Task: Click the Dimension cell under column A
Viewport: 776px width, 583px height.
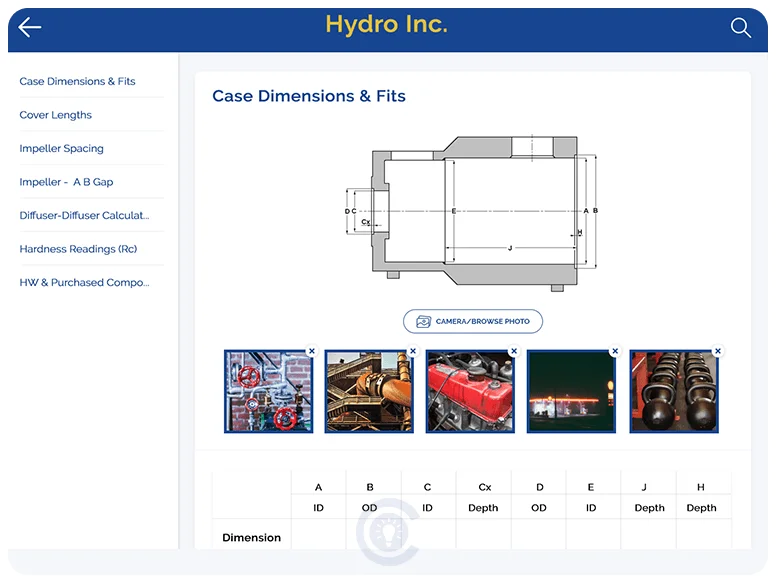Action: (x=318, y=537)
